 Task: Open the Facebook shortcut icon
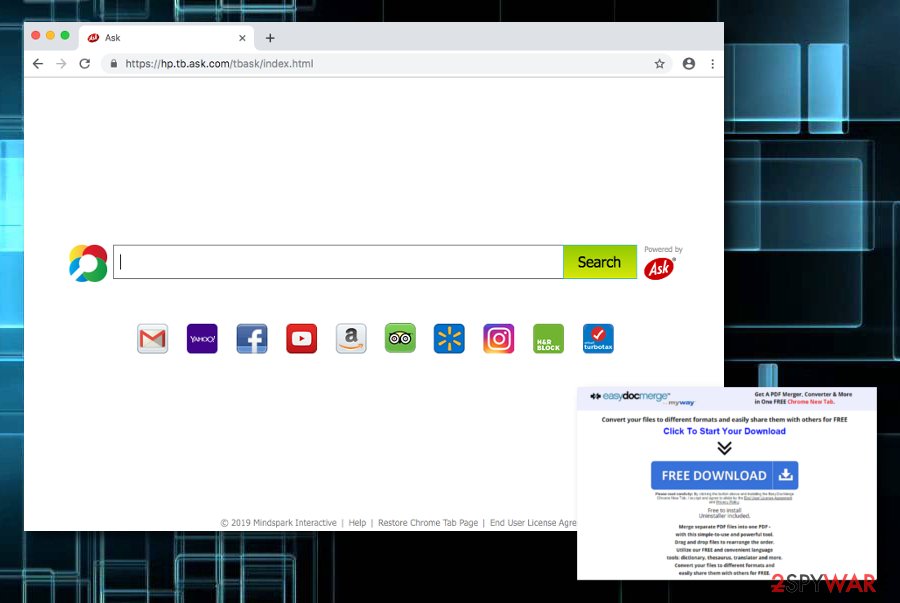252,339
